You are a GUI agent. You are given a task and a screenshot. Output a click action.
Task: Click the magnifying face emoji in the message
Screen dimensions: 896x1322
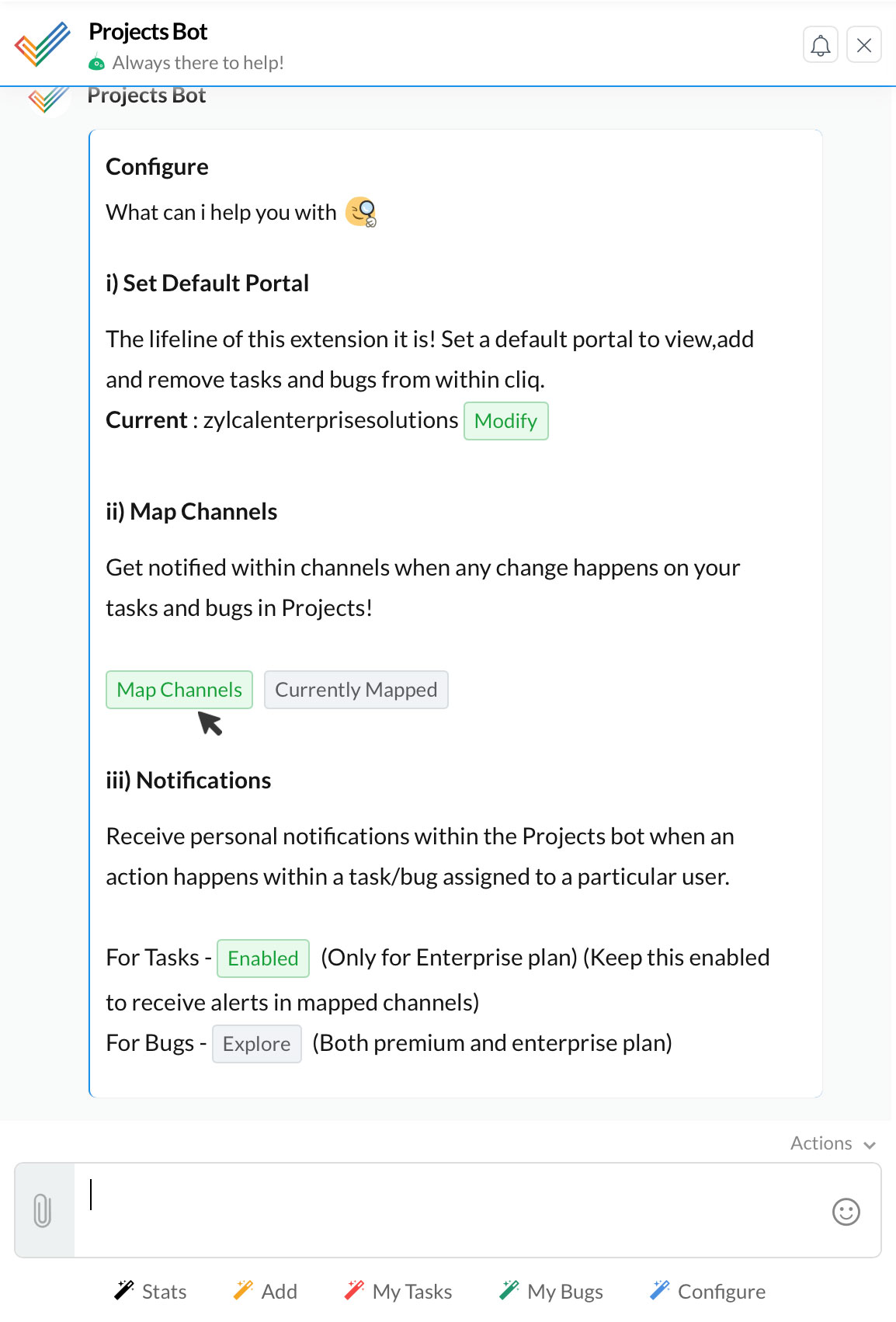click(361, 212)
